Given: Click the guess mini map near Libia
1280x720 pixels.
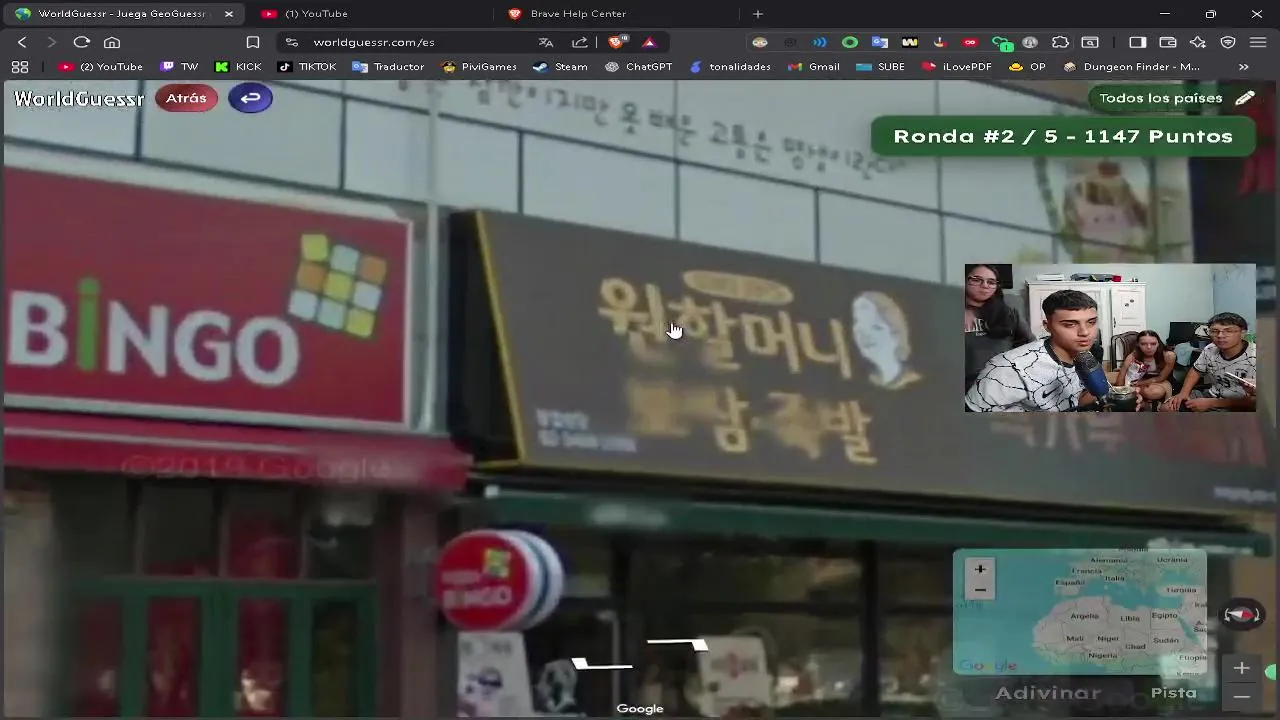Looking at the screenshot, I should (x=1129, y=618).
